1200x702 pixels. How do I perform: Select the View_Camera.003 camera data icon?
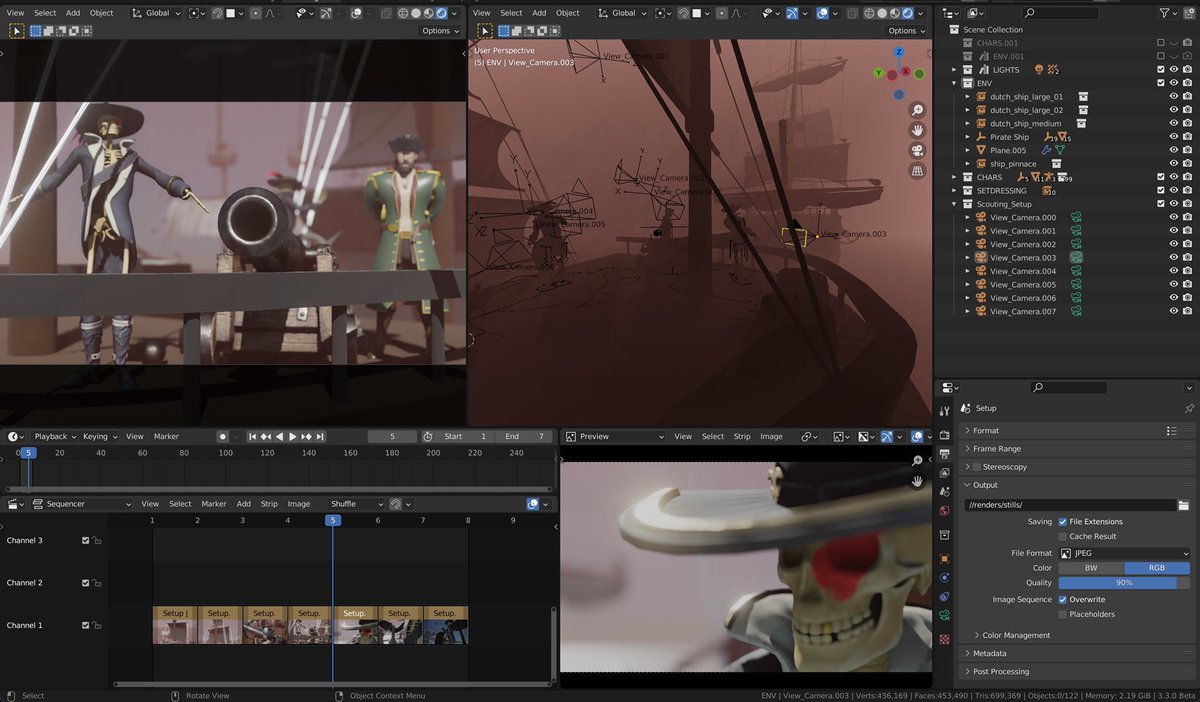point(1073,258)
